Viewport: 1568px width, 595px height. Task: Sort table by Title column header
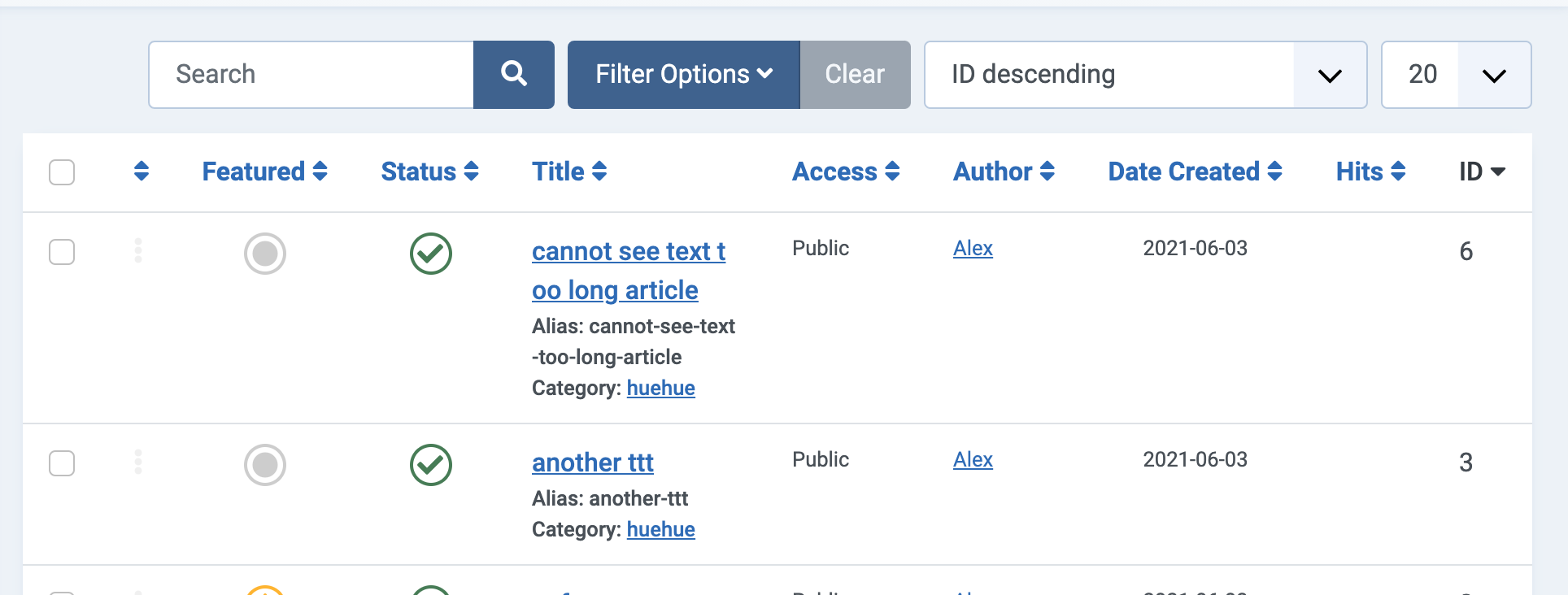click(x=569, y=172)
